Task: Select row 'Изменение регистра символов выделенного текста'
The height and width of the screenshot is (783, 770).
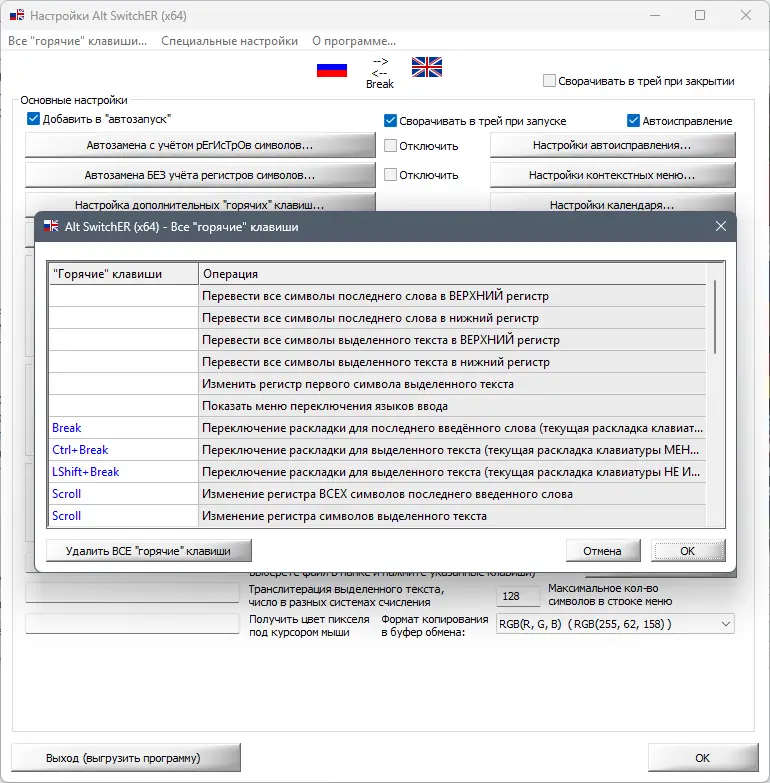Action: [x=378, y=516]
